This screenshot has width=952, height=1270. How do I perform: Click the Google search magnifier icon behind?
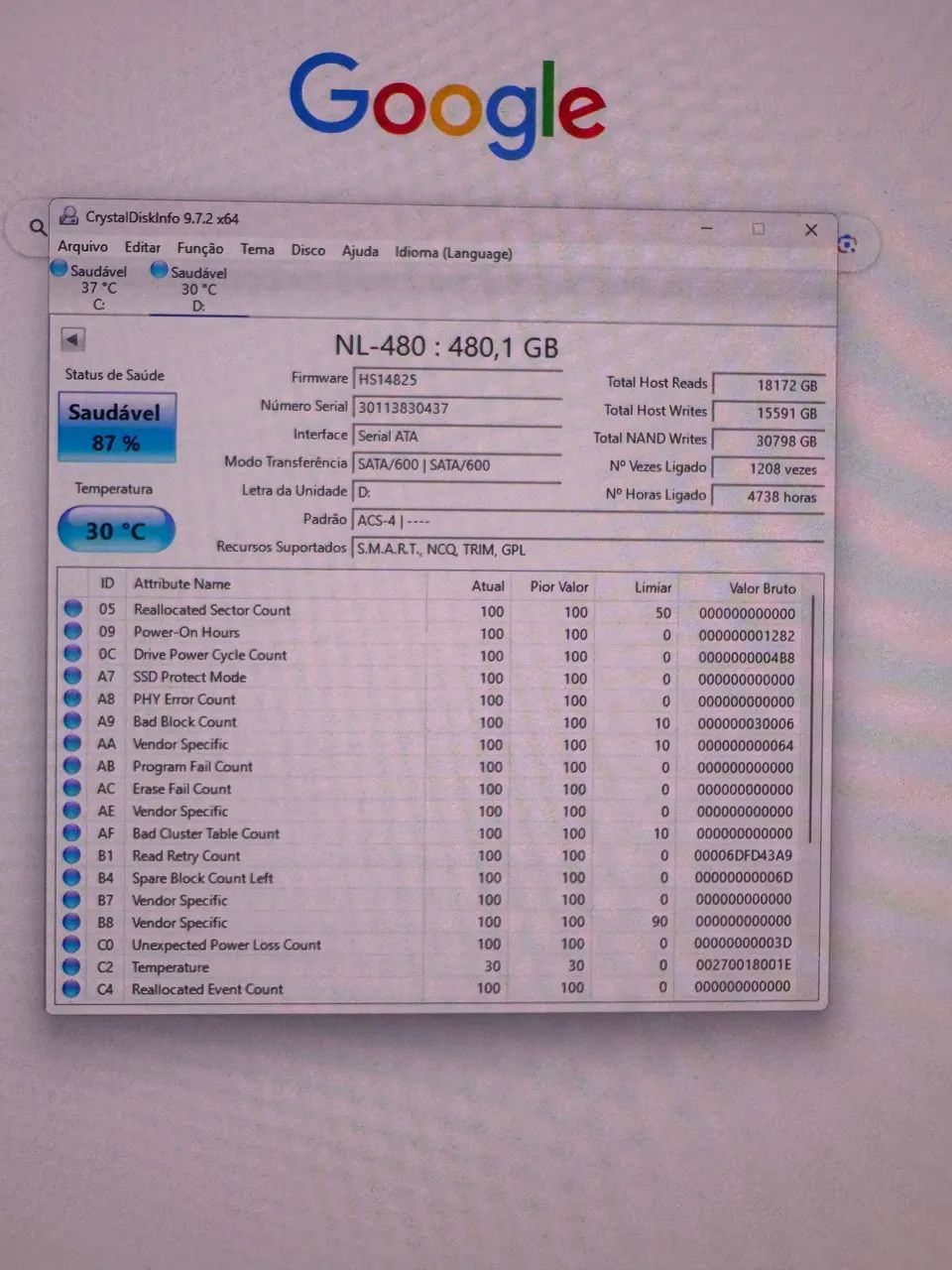pyautogui.click(x=38, y=227)
